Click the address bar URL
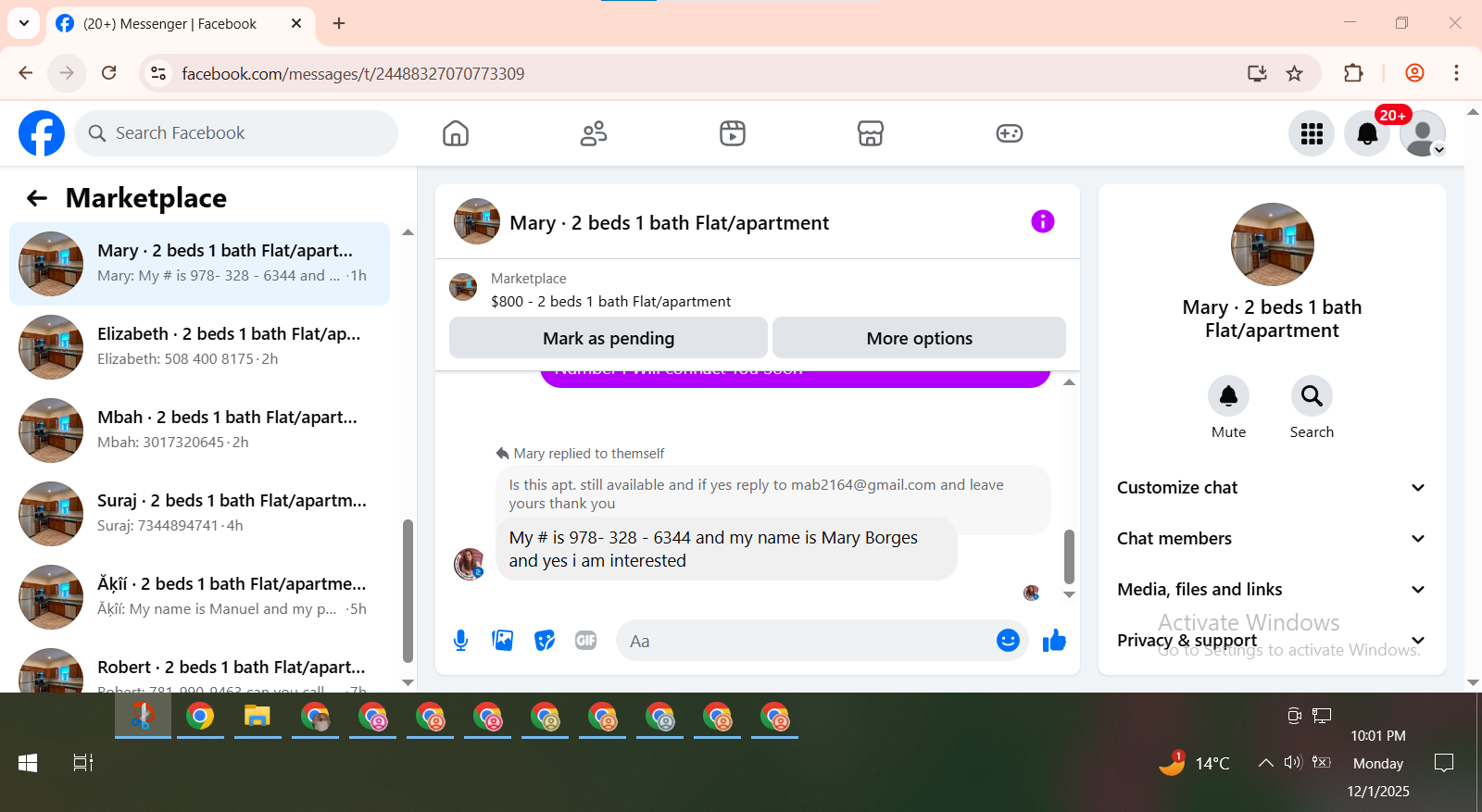This screenshot has width=1482, height=812. pyautogui.click(x=353, y=74)
